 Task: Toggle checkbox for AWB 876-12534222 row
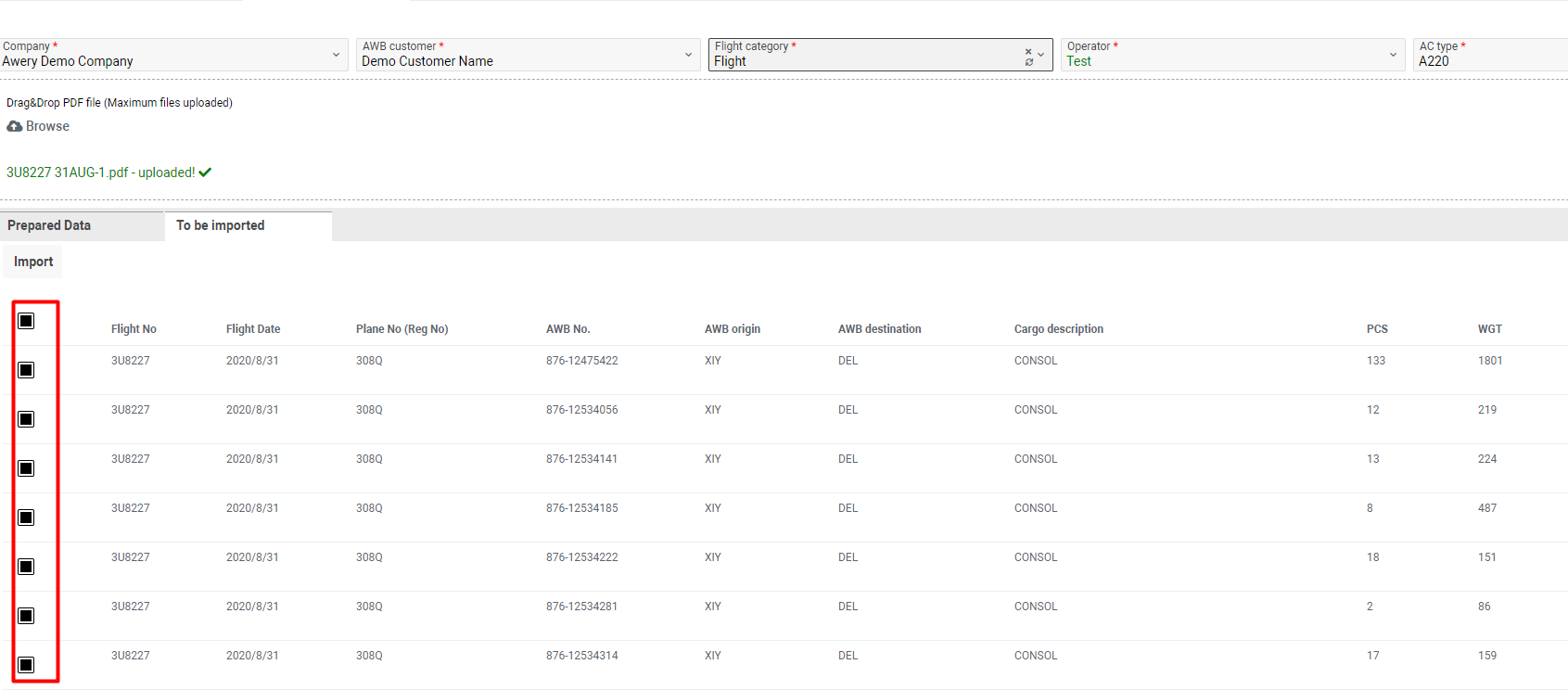point(27,567)
